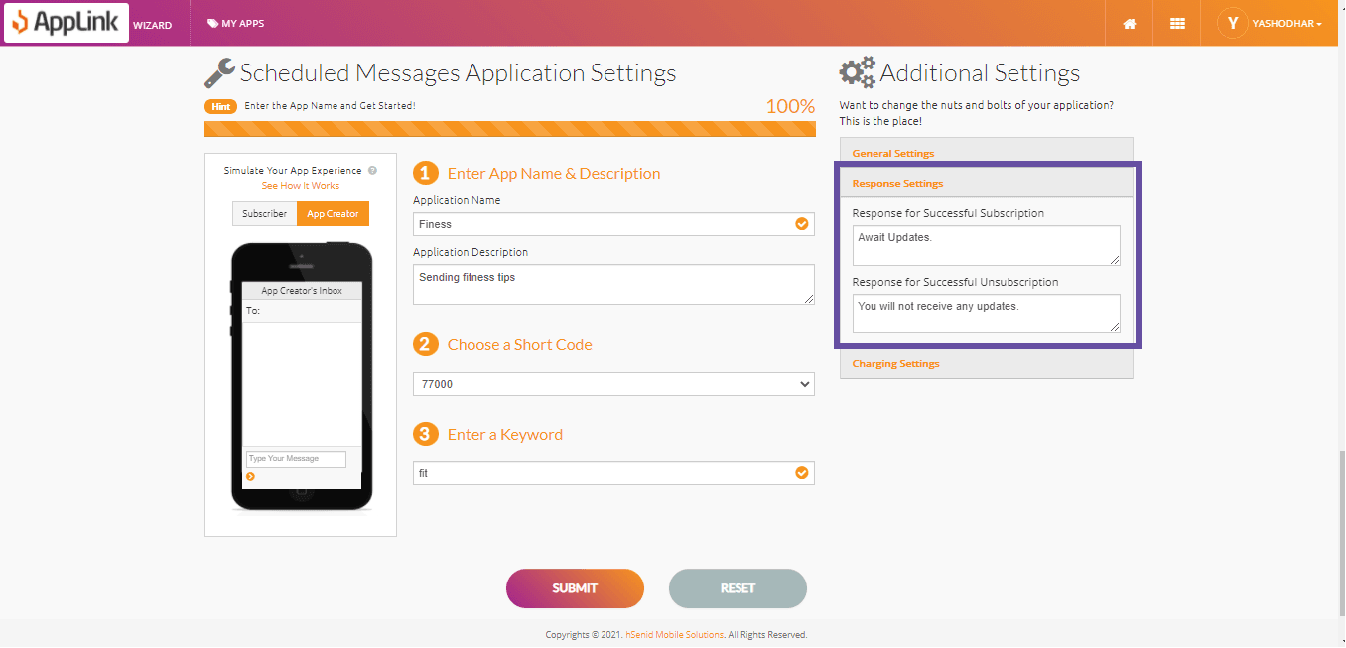The width and height of the screenshot is (1346, 648).
Task: Click the Application Description textarea
Action: pyautogui.click(x=614, y=284)
